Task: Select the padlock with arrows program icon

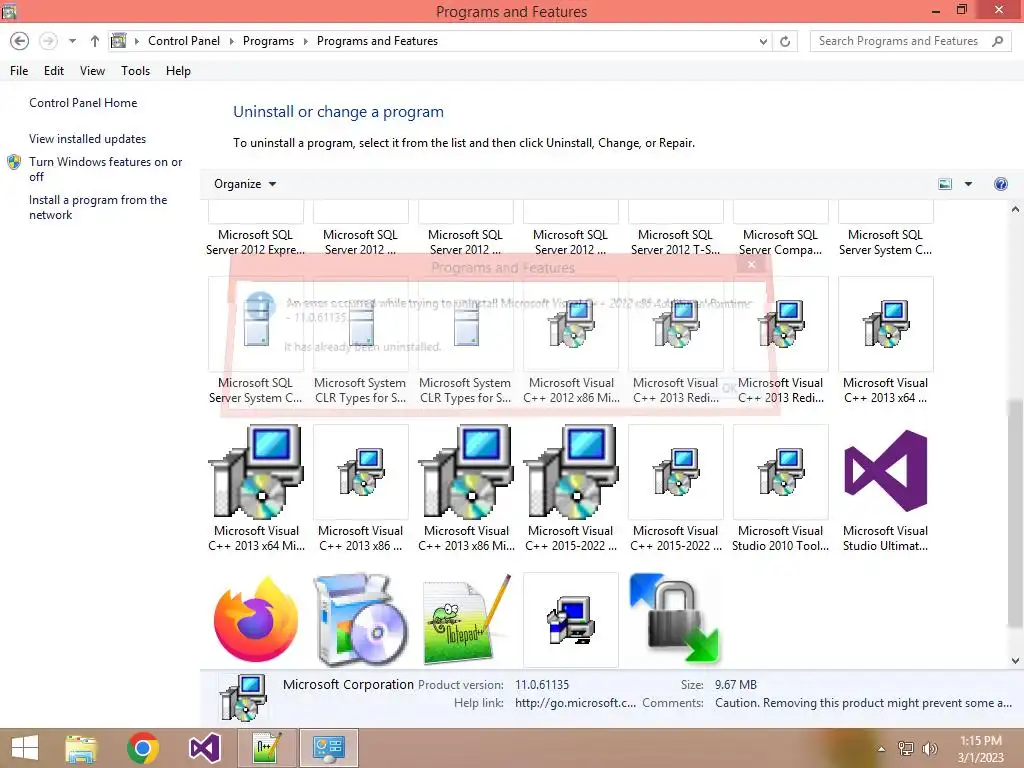Action: (x=675, y=619)
